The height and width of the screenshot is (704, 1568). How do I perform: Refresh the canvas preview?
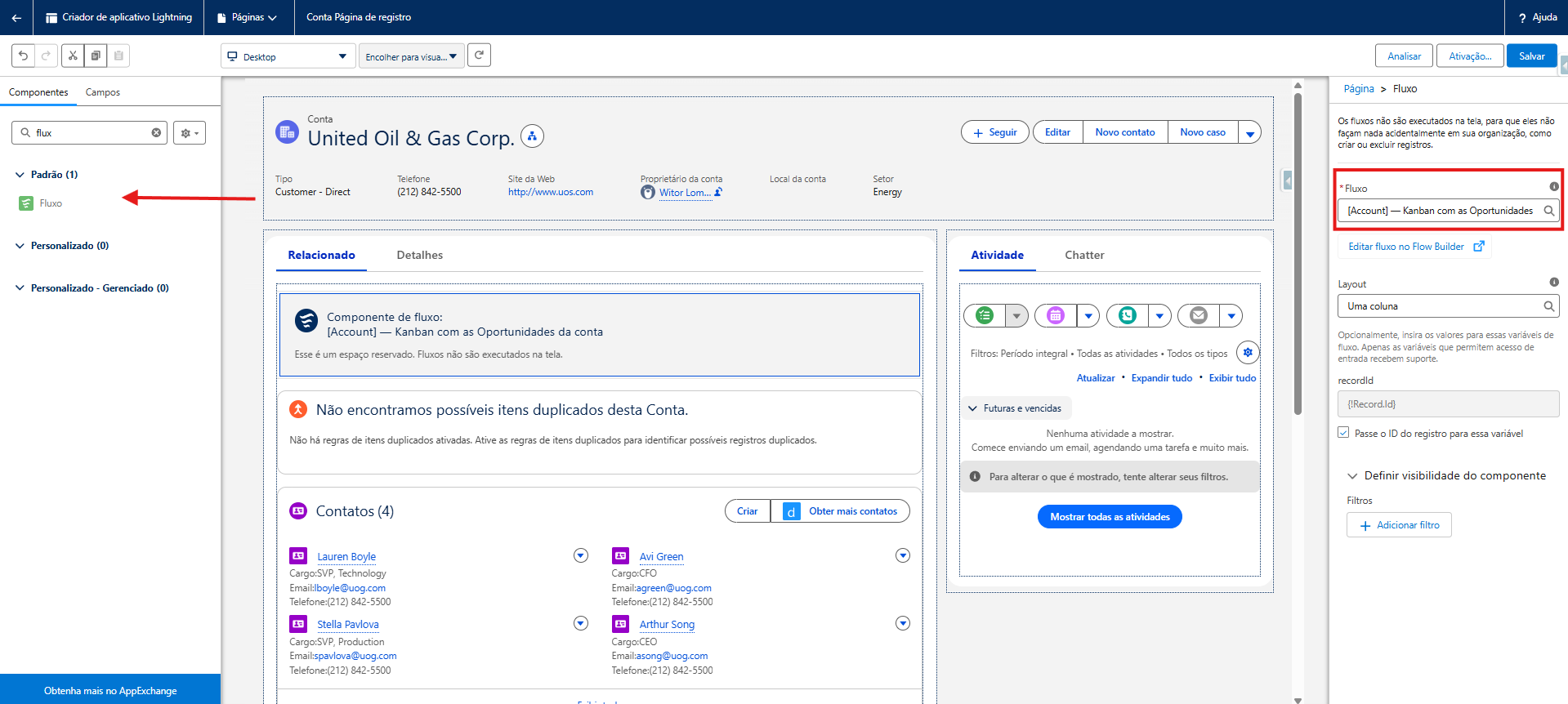click(x=480, y=56)
